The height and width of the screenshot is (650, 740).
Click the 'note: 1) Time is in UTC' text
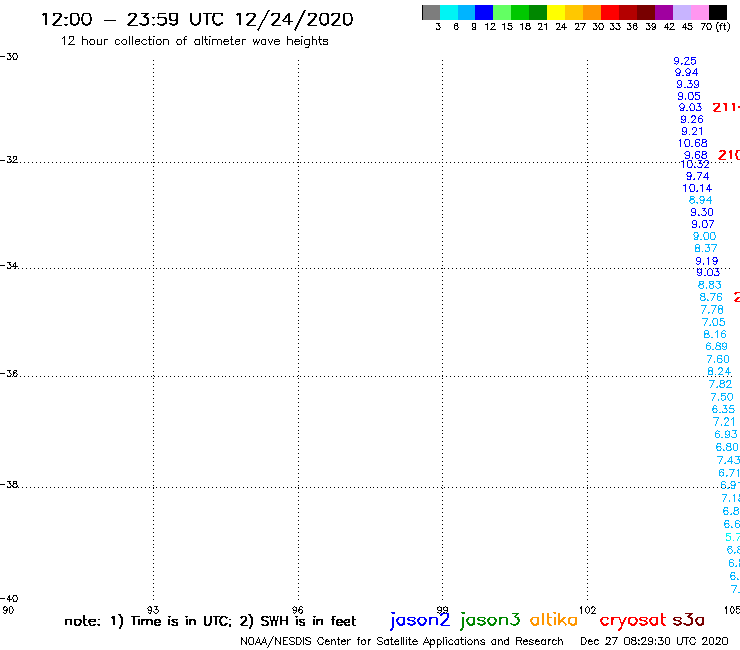pyautogui.click(x=148, y=621)
